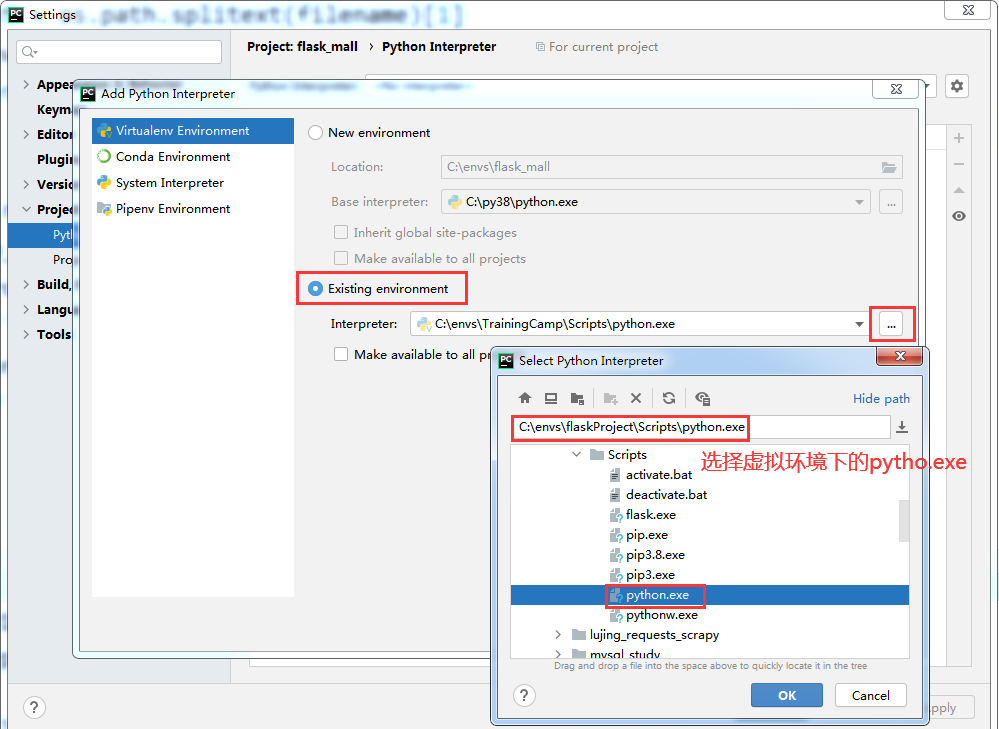Select Conda Environment option
The image size is (999, 729).
193,157
